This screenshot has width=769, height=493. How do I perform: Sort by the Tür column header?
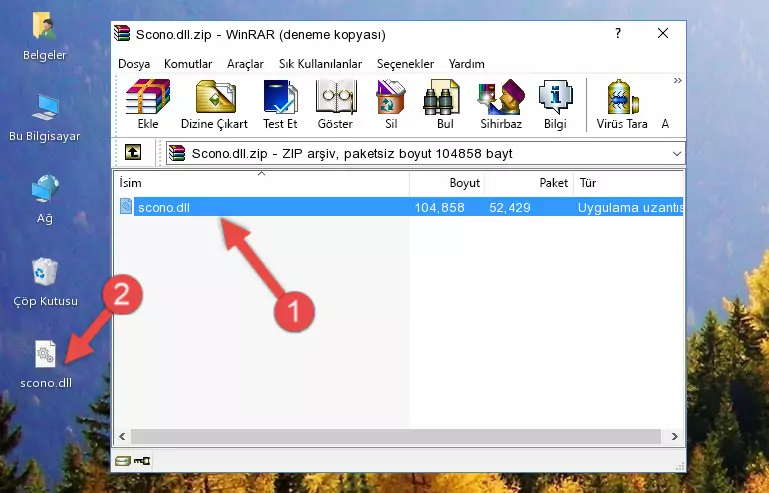pyautogui.click(x=628, y=183)
